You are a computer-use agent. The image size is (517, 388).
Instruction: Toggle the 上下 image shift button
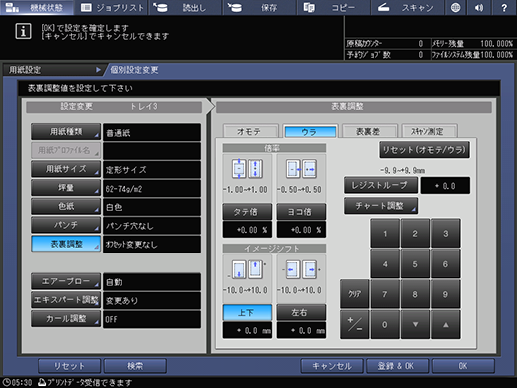point(247,313)
